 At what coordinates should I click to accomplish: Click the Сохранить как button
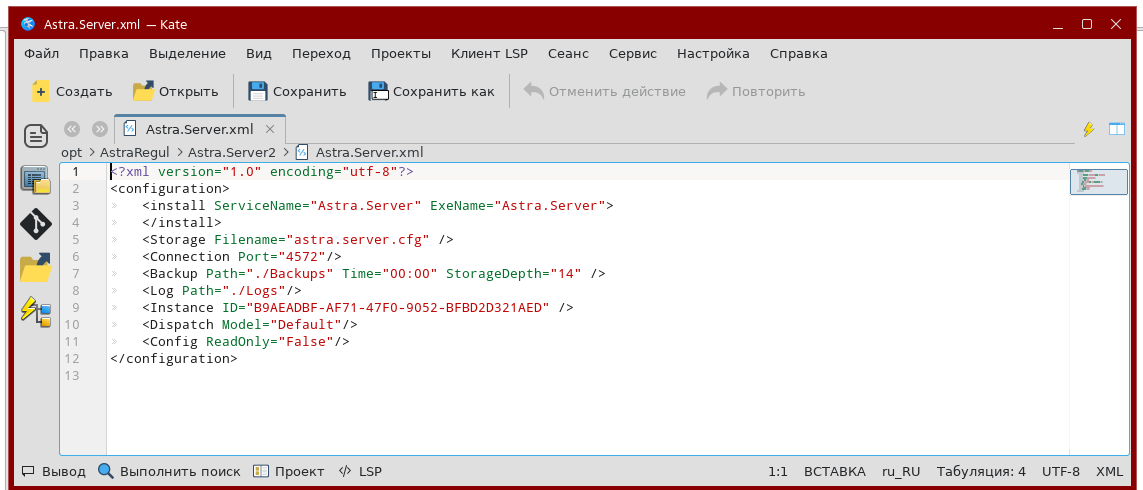432,92
